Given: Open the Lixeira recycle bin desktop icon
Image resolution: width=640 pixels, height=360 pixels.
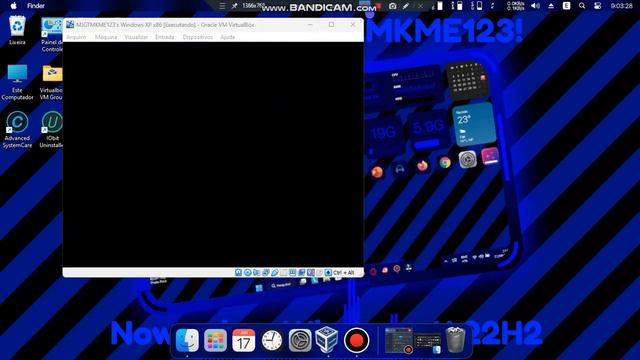Looking at the screenshot, I should point(17,30).
